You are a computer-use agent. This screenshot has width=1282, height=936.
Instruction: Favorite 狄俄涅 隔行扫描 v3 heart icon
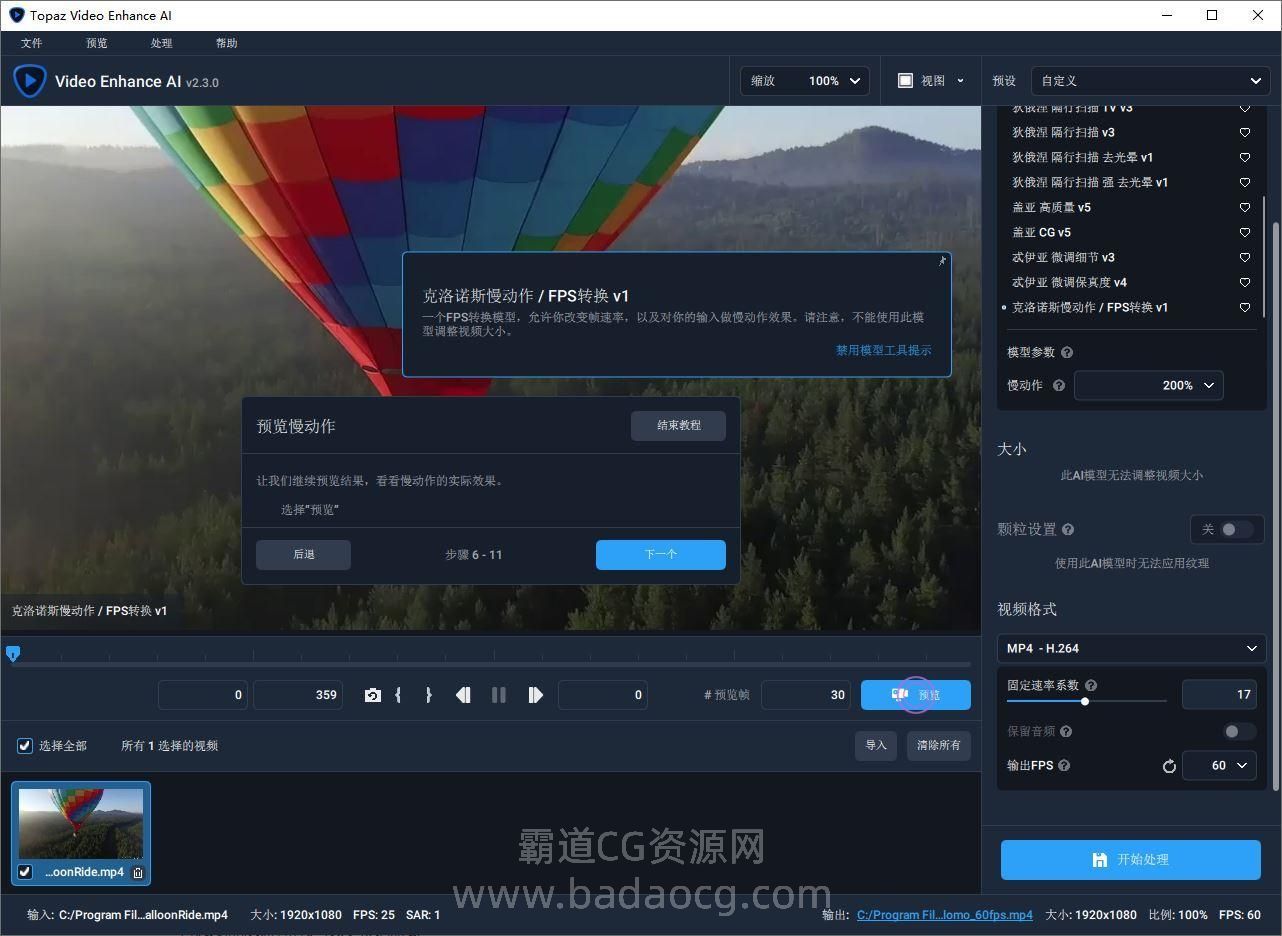[1245, 132]
